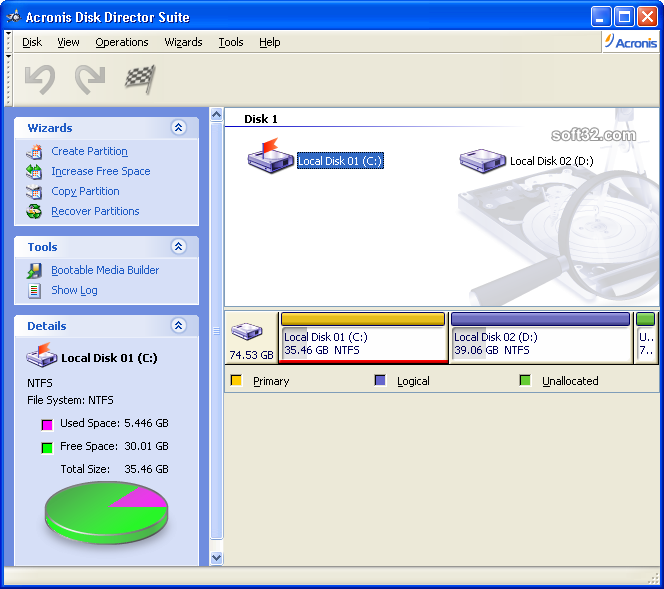This screenshot has height=589, width=664.
Task: Click the Create Partition wizard icon
Action: tap(34, 152)
